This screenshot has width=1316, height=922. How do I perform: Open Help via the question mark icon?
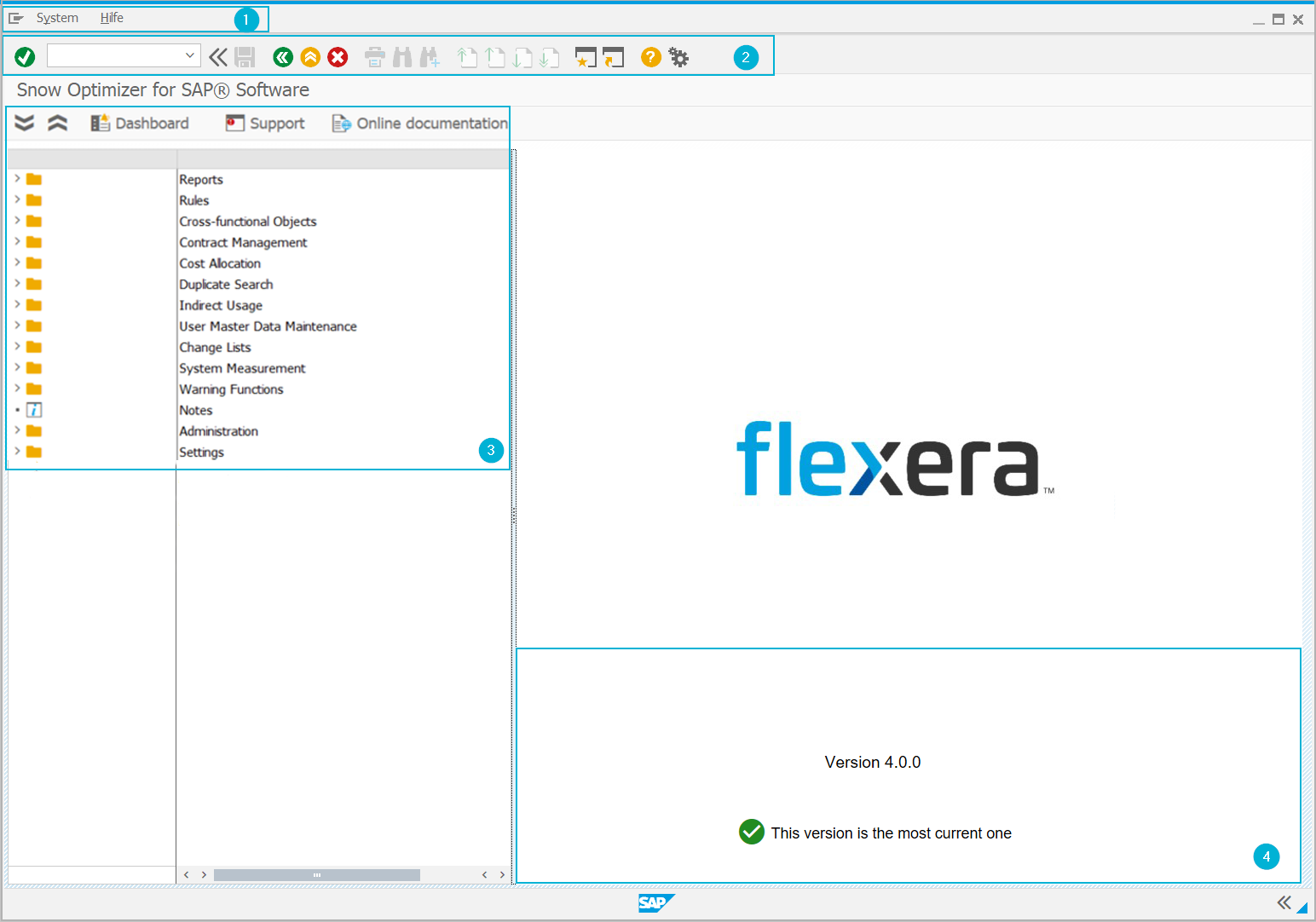tap(651, 57)
